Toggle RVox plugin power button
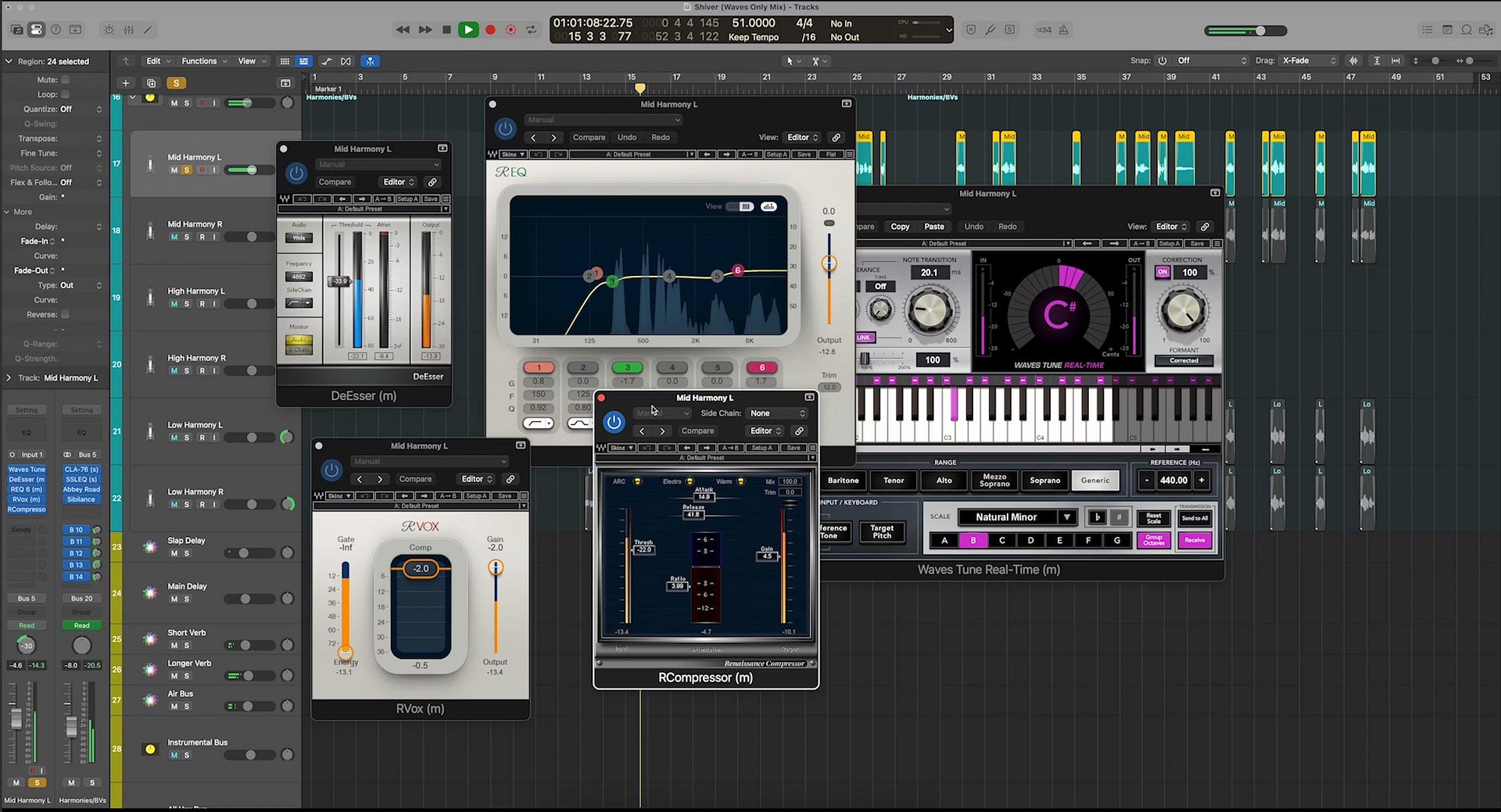Viewport: 1501px width, 812px height. [331, 470]
